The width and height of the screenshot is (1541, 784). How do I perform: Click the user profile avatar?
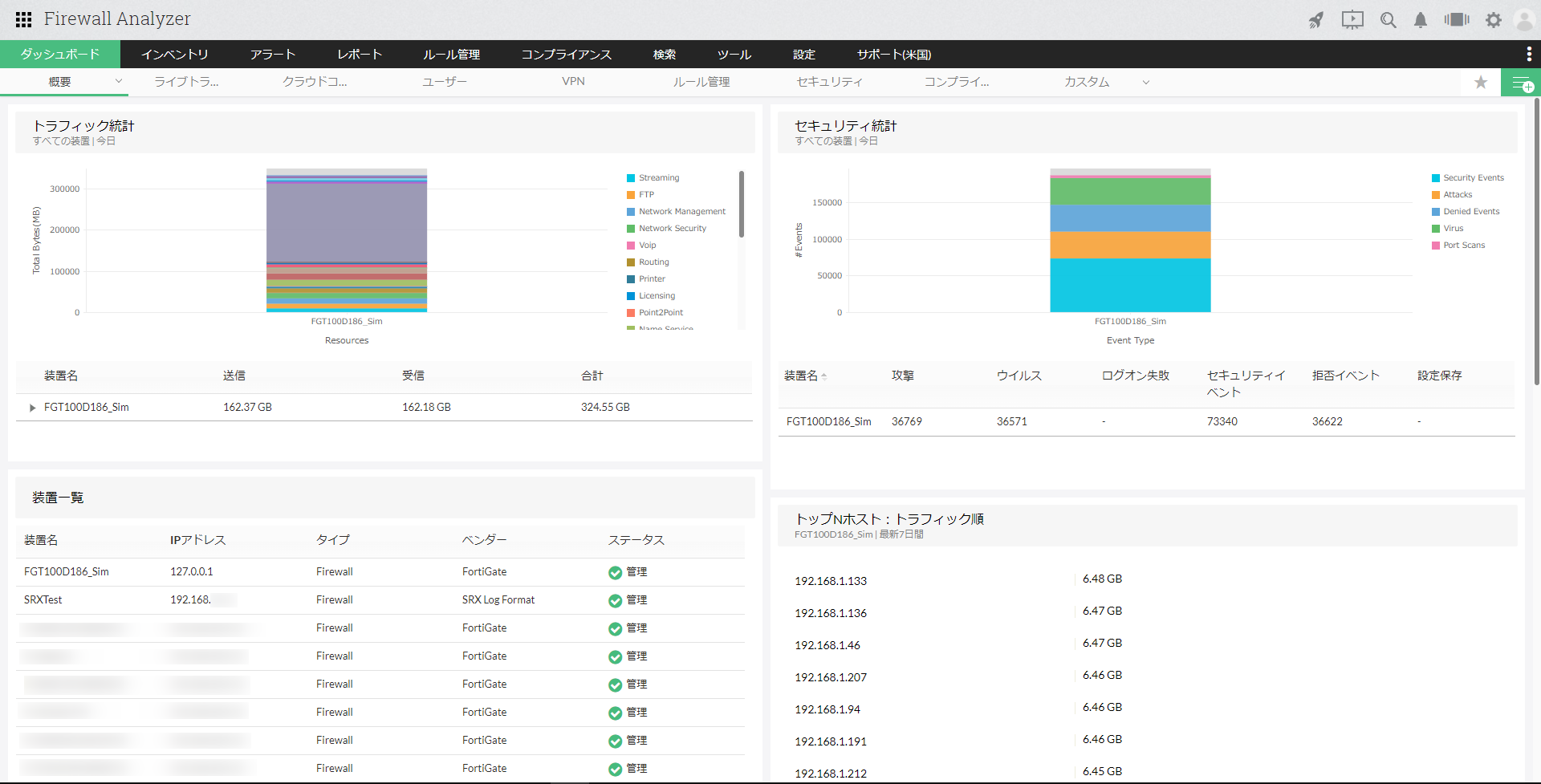pos(1523,20)
